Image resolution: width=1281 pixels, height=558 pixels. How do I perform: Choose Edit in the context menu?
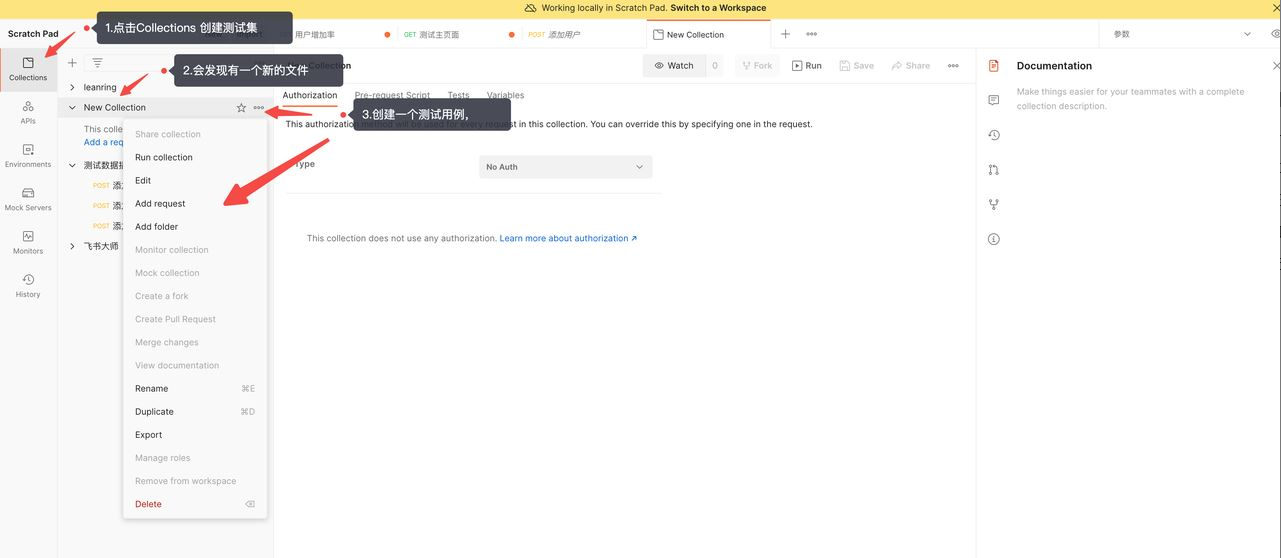(x=195, y=180)
